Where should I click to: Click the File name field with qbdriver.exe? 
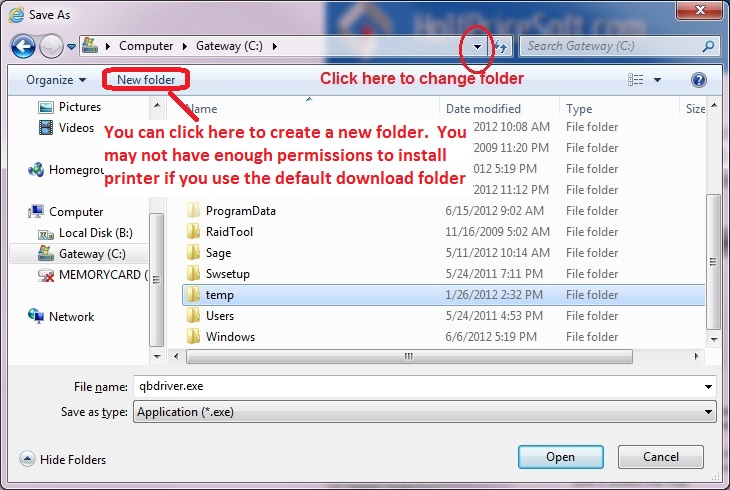pyautogui.click(x=417, y=387)
